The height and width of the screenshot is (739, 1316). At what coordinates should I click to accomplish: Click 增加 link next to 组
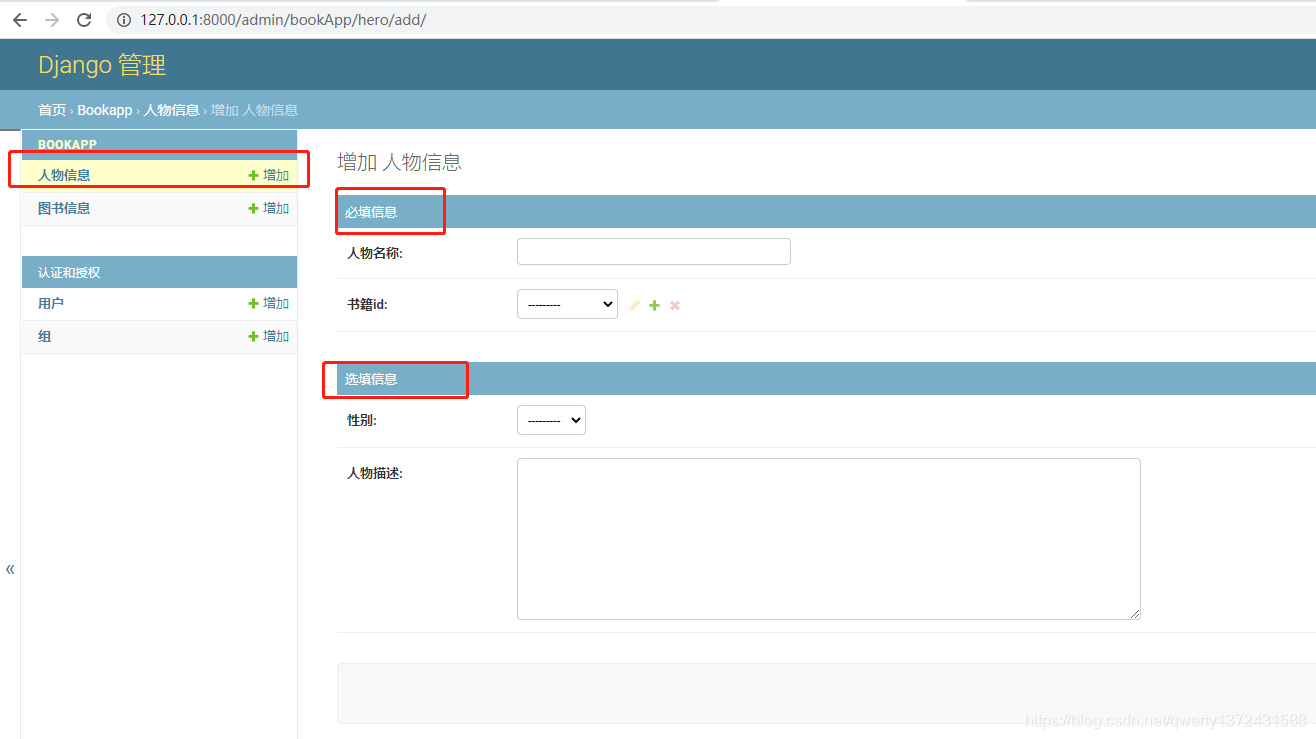(x=269, y=336)
